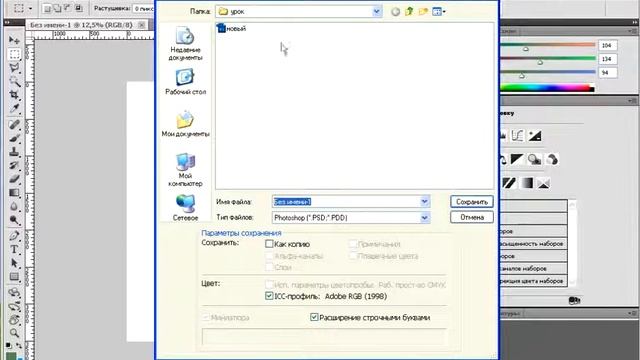Go up one folder level in dialog
Screen dimensions: 640x360
pos(409,11)
